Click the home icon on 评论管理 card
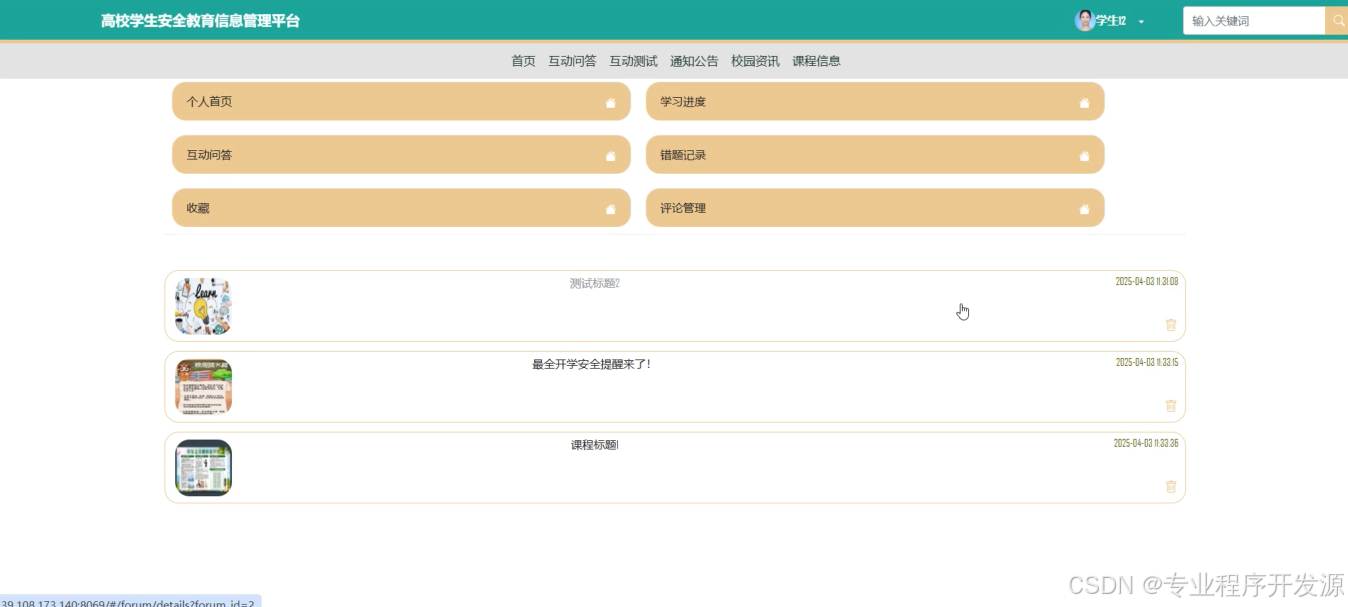 coord(1084,209)
